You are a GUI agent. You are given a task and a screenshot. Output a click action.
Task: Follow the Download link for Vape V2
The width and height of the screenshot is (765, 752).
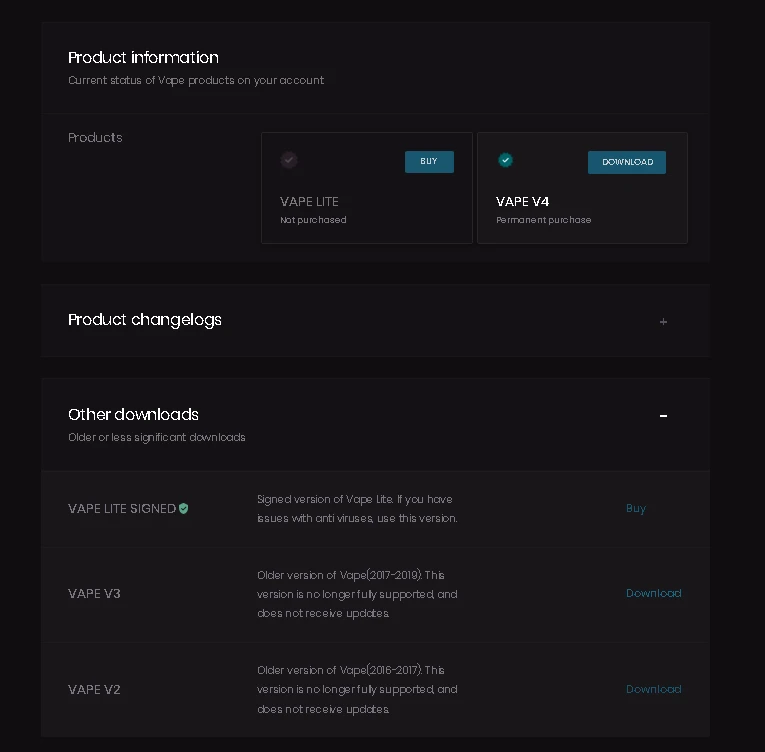click(x=653, y=689)
